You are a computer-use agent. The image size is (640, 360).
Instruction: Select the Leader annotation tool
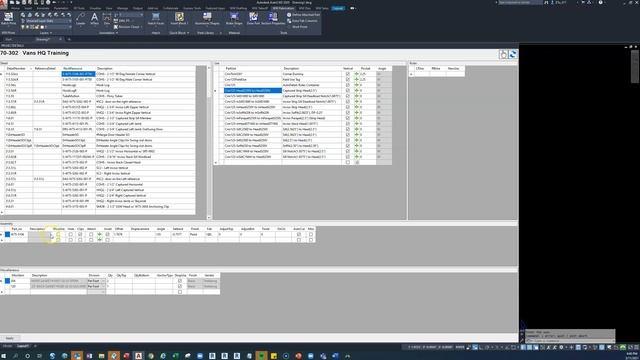pyautogui.click(x=81, y=19)
